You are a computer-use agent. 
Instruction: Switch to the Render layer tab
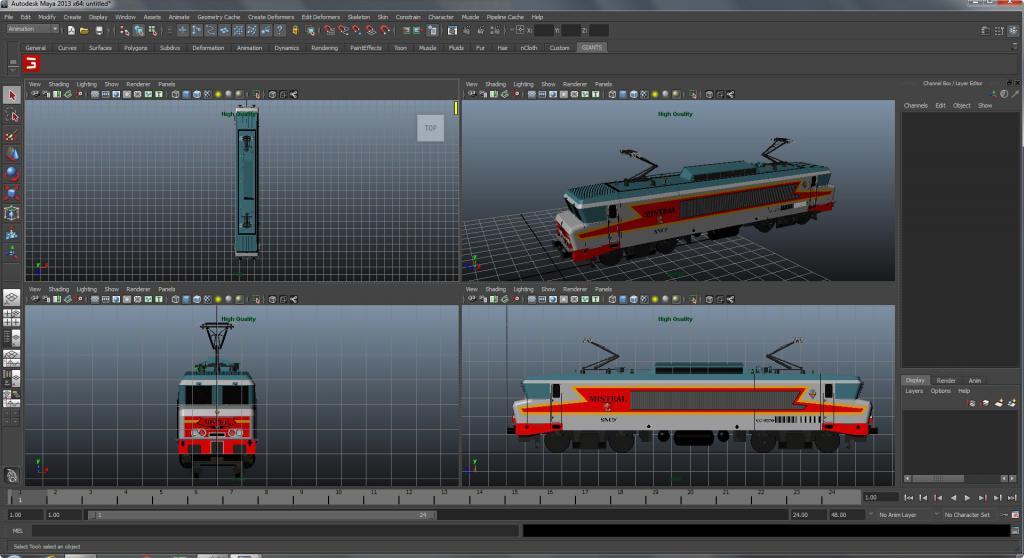[x=946, y=380]
